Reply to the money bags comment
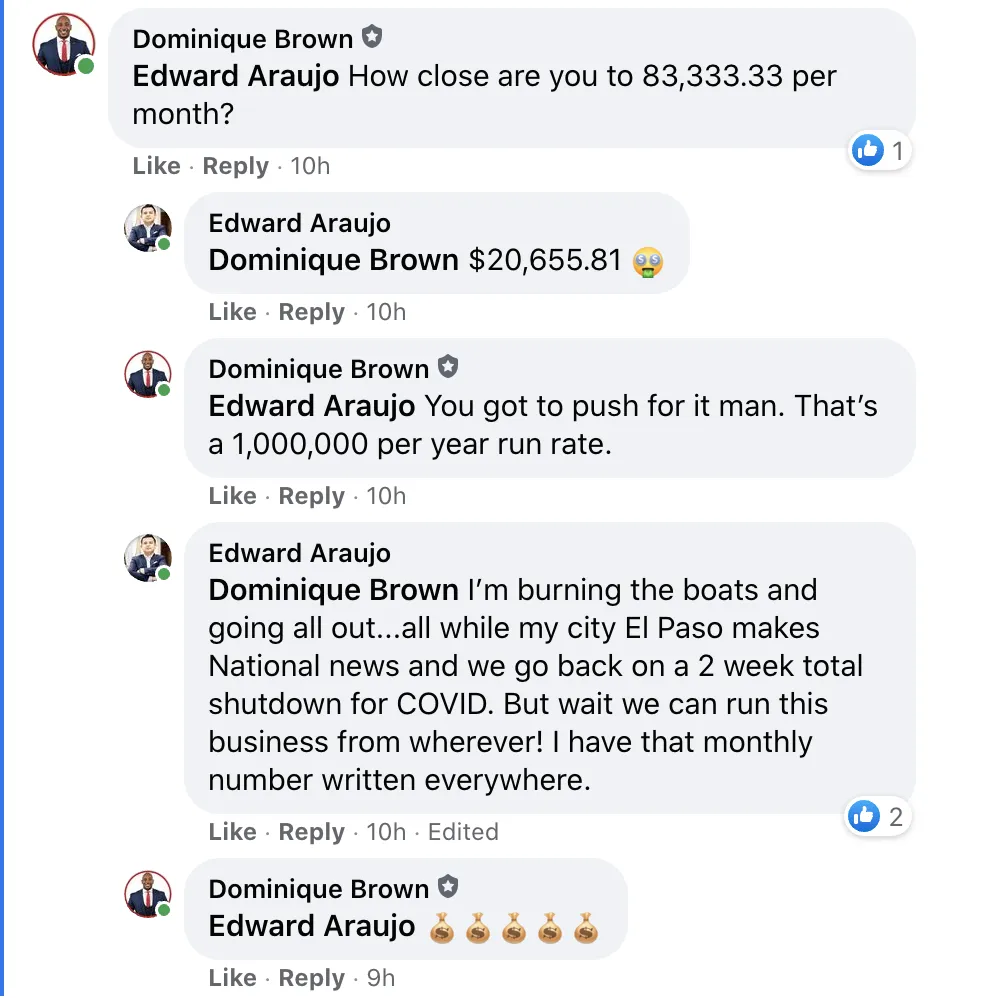 tap(311, 978)
